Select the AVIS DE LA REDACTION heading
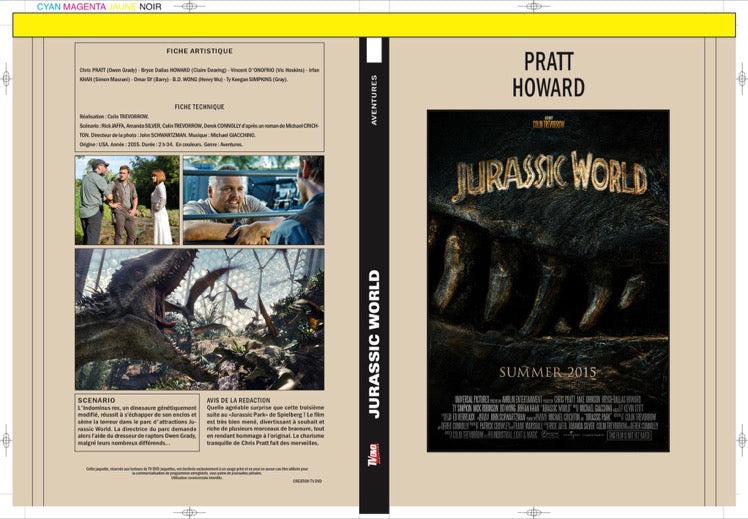This screenshot has height=519, width=748. tap(239, 400)
